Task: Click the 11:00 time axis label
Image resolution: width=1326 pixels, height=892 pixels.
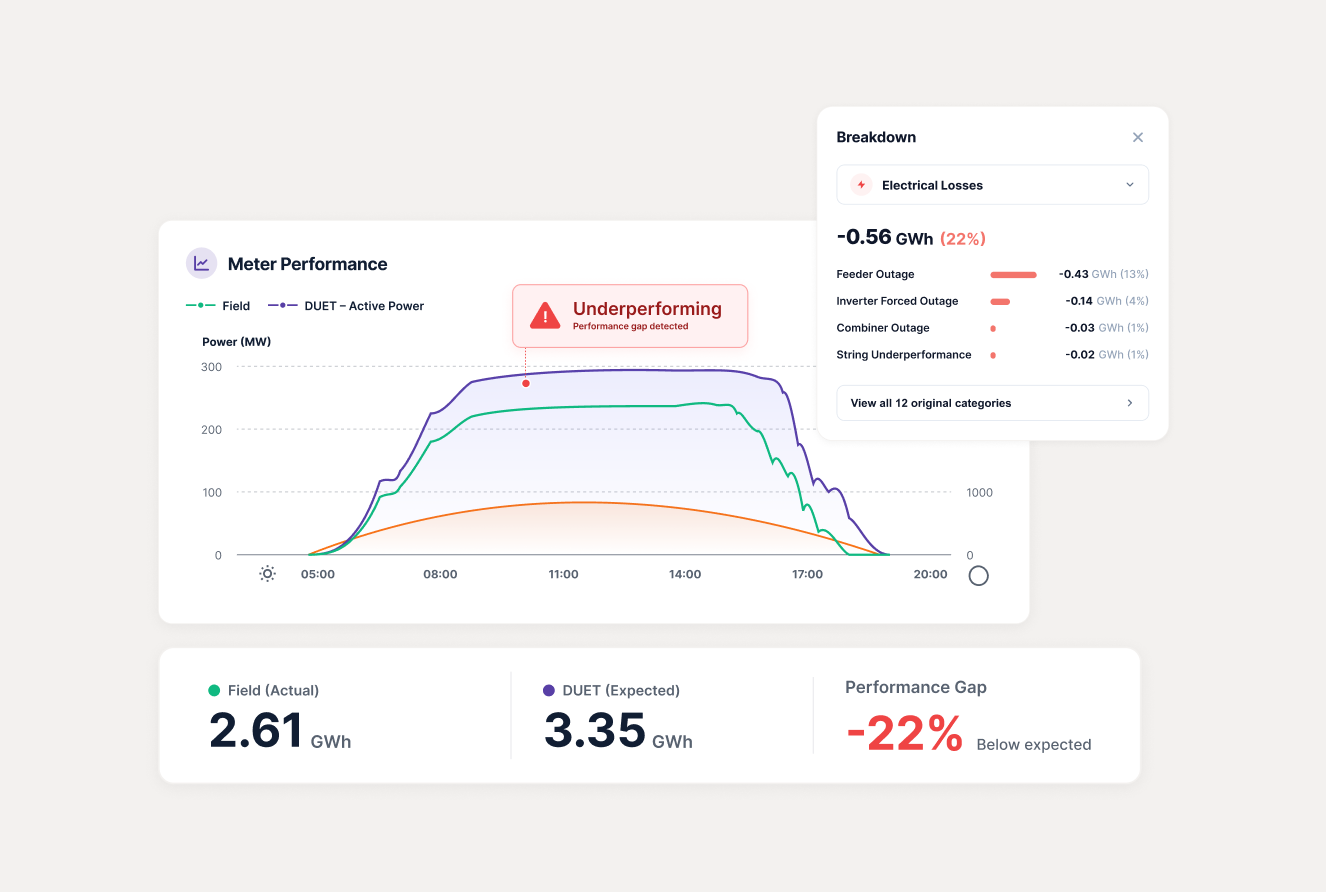Action: (x=563, y=574)
